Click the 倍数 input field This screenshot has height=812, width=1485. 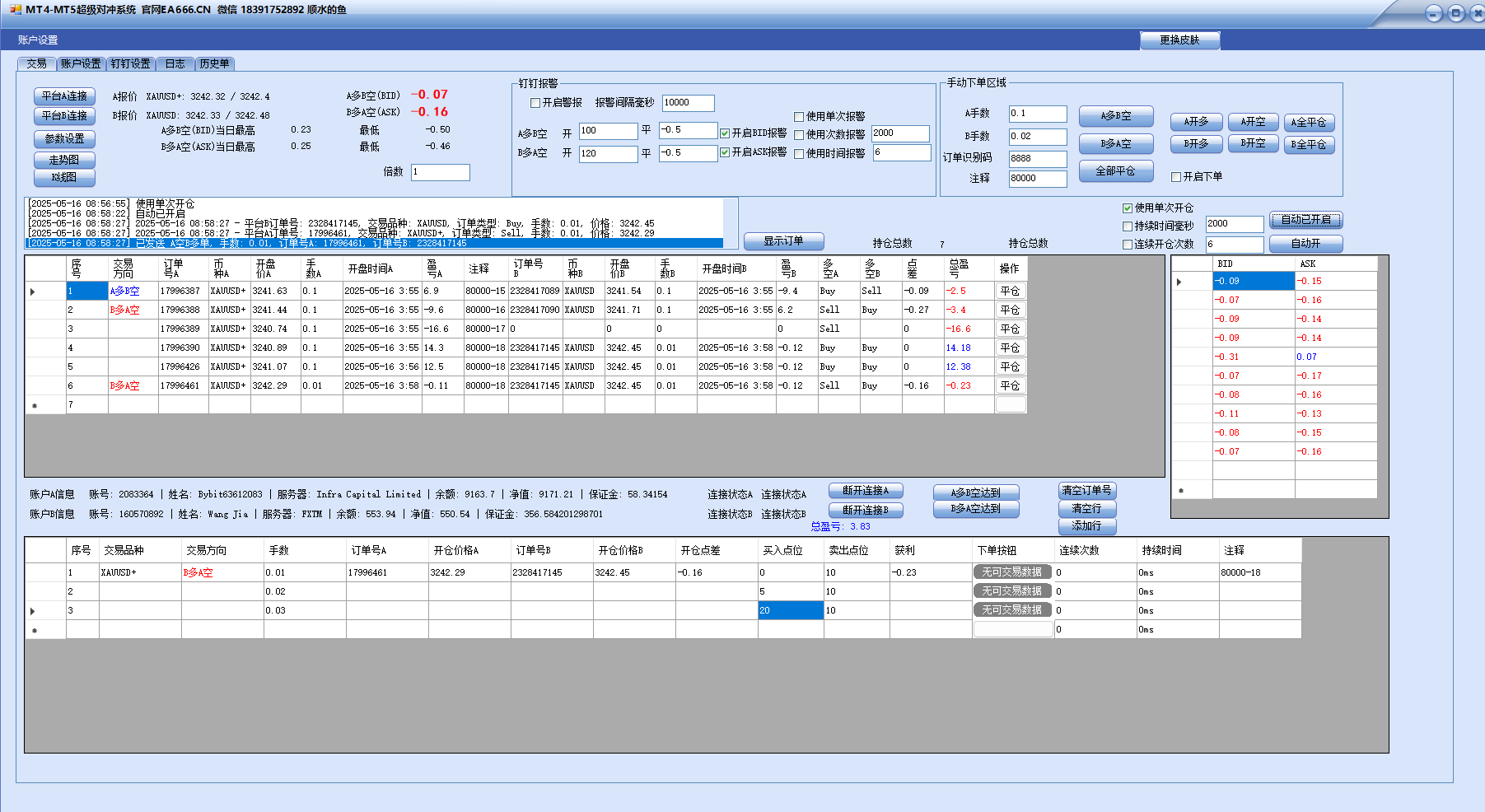pyautogui.click(x=440, y=172)
